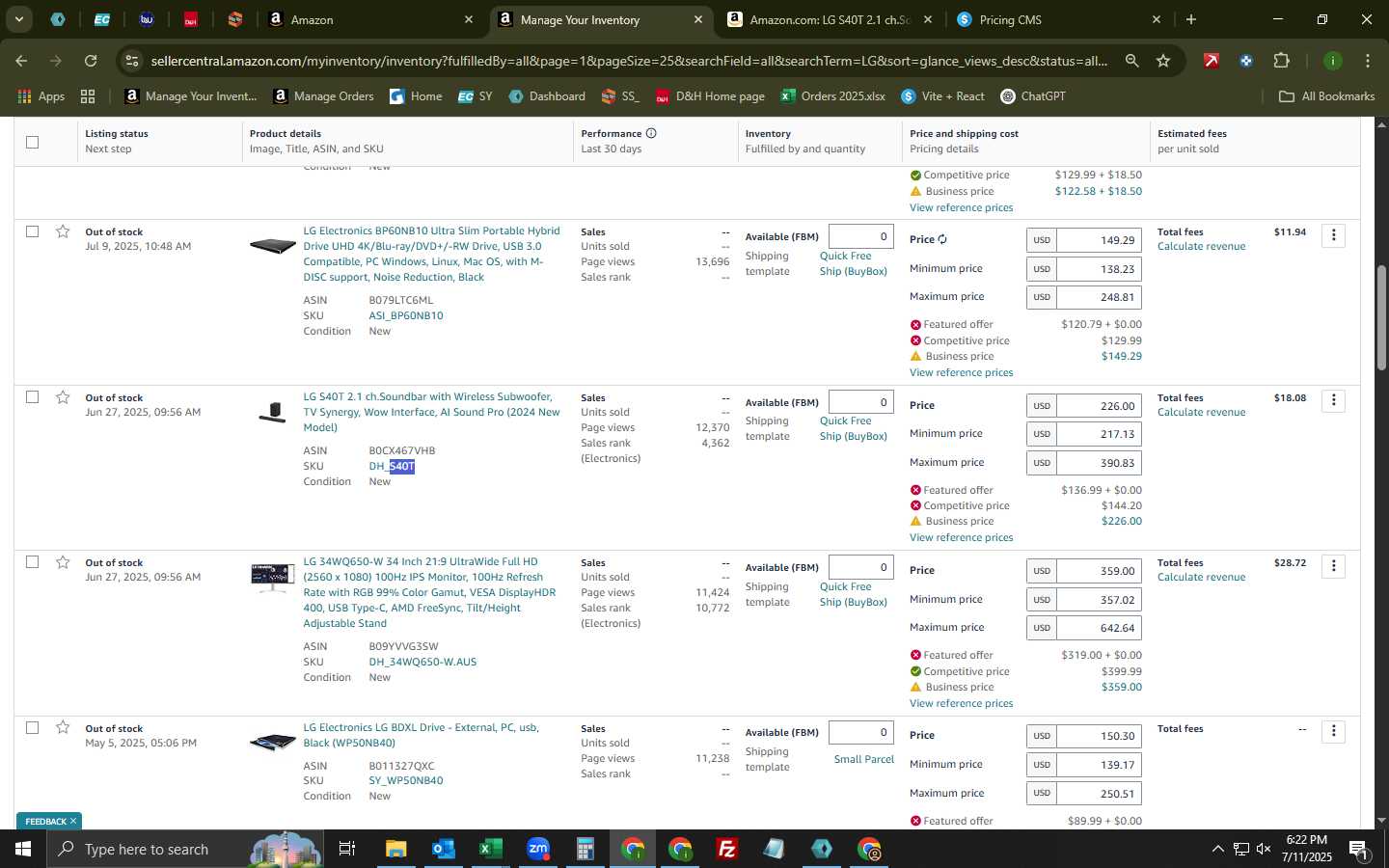Edit minimum price 357.02 field
The width and height of the screenshot is (1389, 868).
coord(1099,600)
